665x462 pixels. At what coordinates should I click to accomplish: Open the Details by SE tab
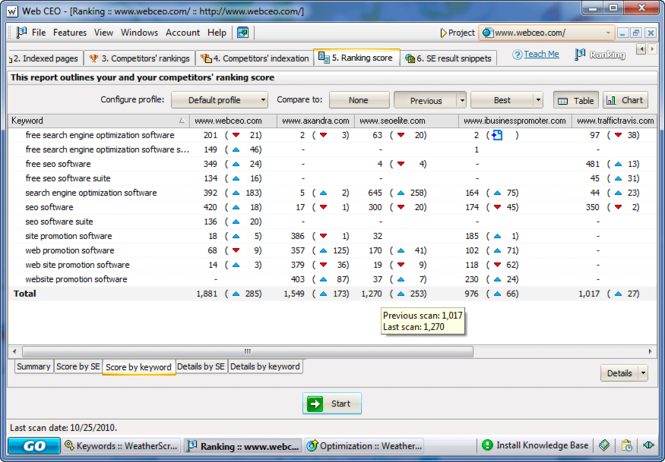[x=201, y=367]
